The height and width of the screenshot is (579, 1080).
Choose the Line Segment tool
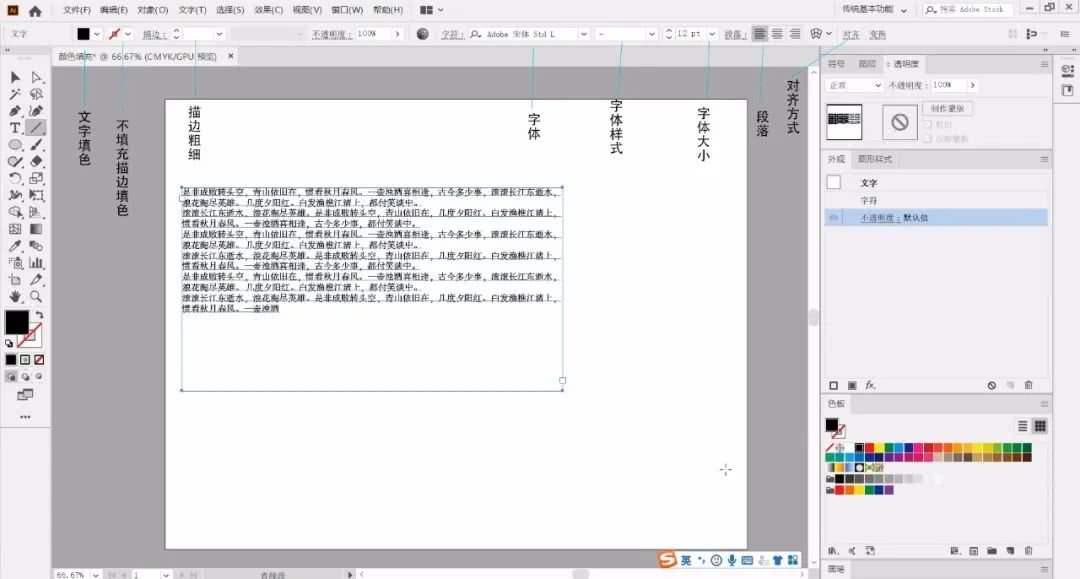36,128
